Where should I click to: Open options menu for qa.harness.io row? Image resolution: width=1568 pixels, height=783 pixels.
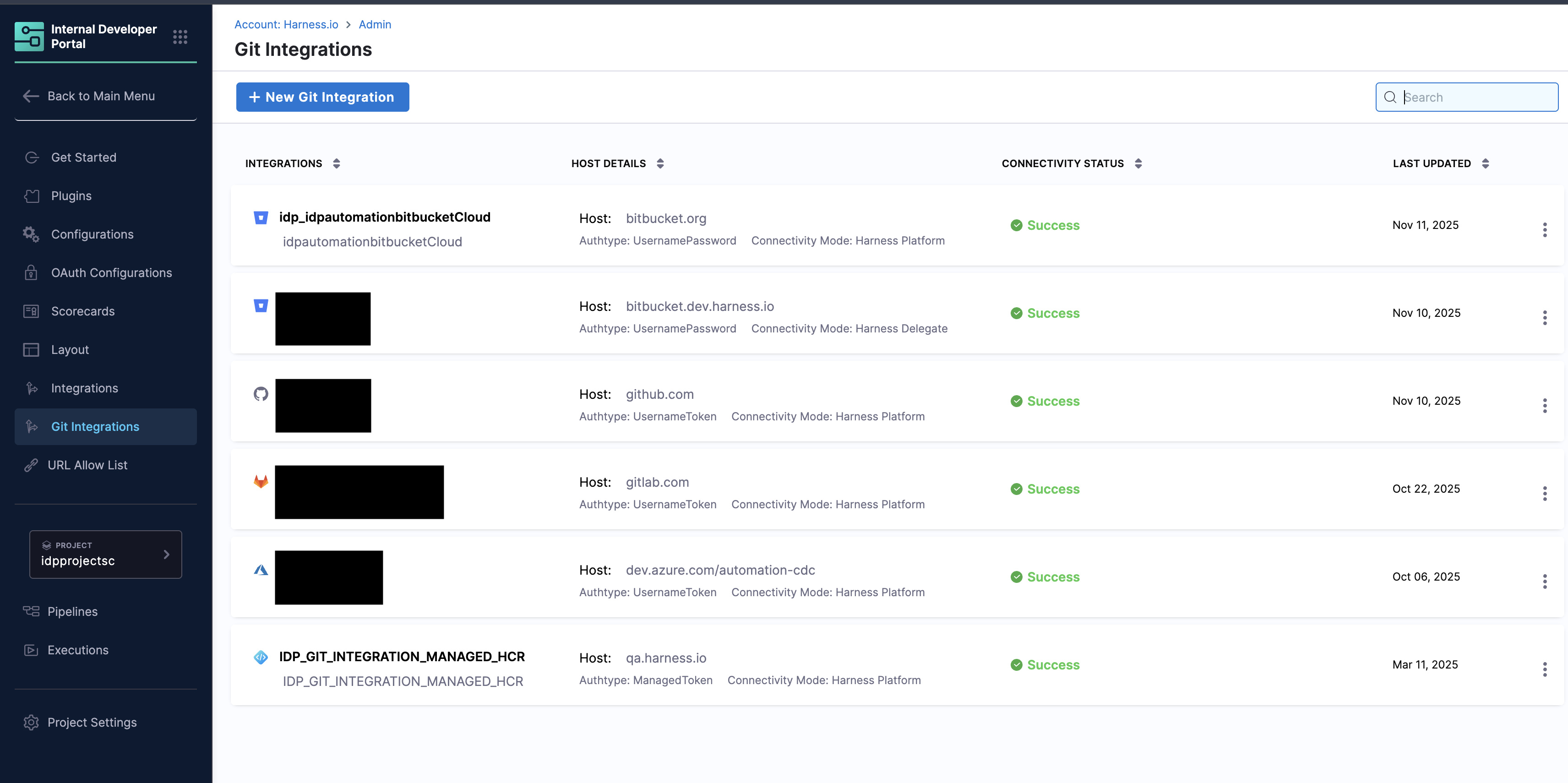pos(1544,669)
